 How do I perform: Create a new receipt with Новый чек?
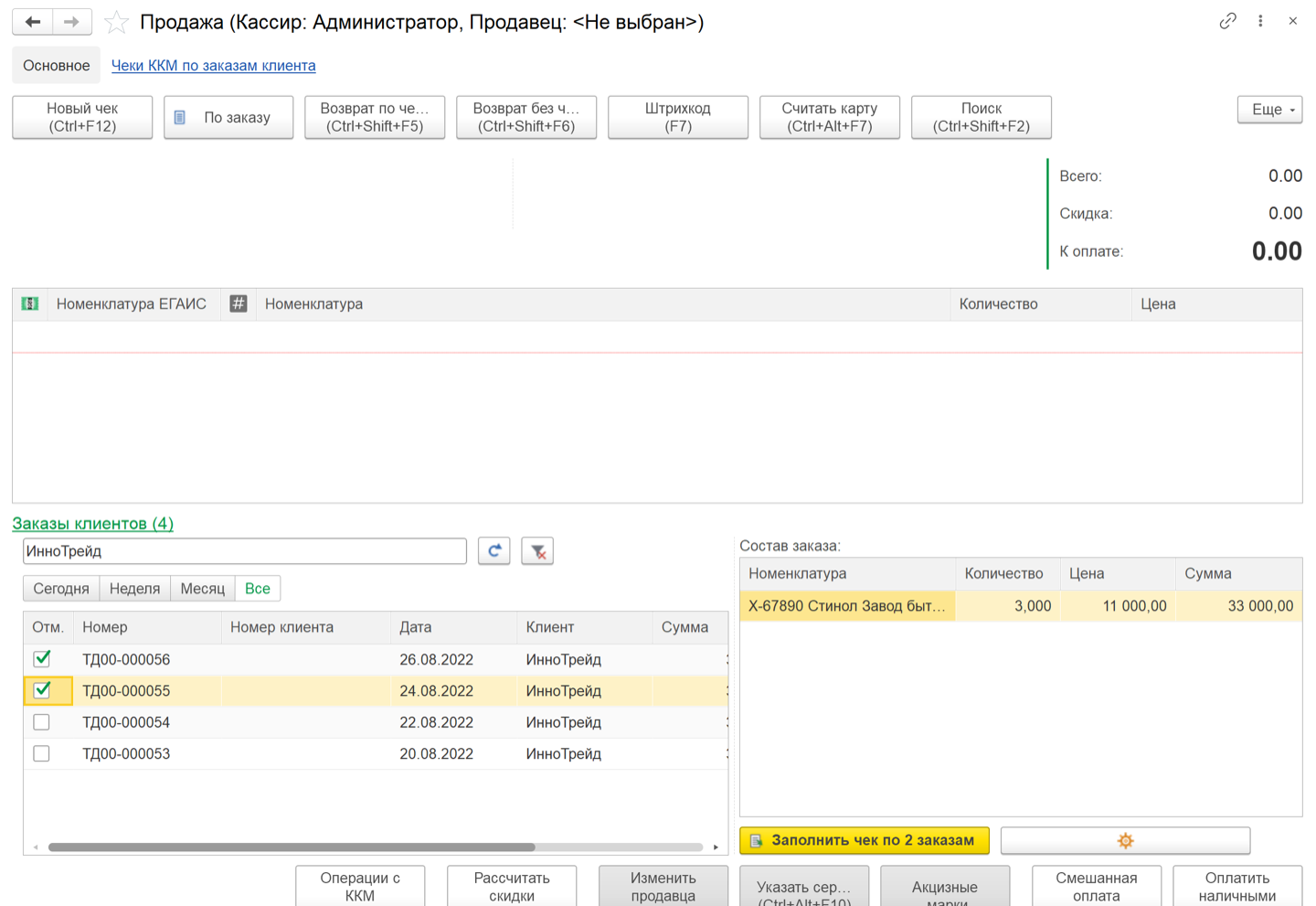point(82,117)
